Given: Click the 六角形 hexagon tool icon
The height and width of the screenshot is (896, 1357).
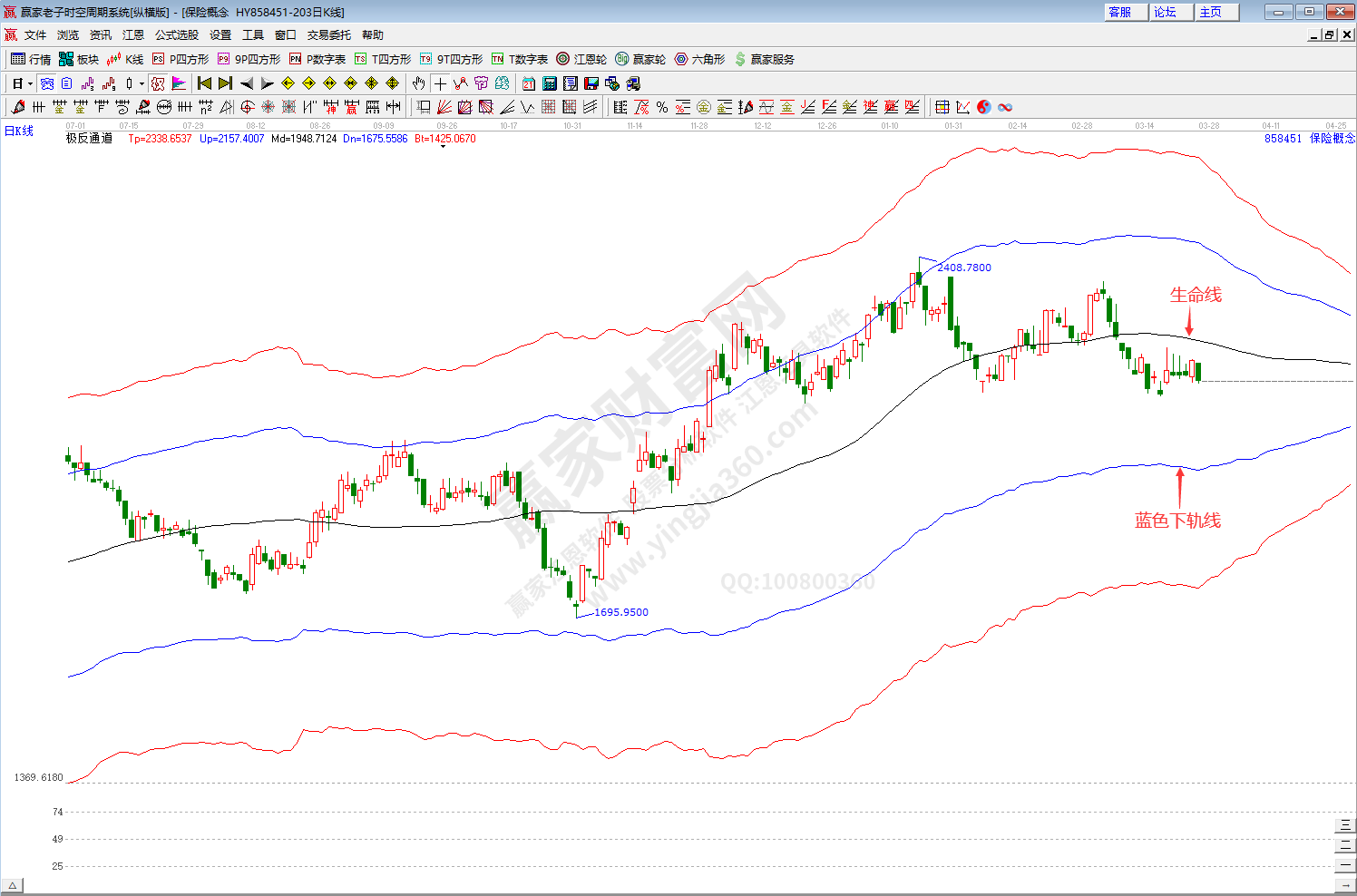Looking at the screenshot, I should pyautogui.click(x=699, y=59).
